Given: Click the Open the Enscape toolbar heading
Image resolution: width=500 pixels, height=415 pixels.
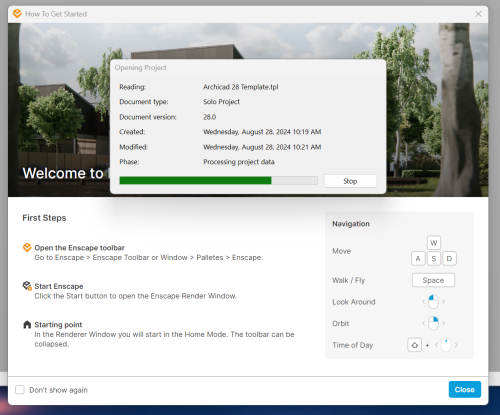Looking at the screenshot, I should click(79, 248).
